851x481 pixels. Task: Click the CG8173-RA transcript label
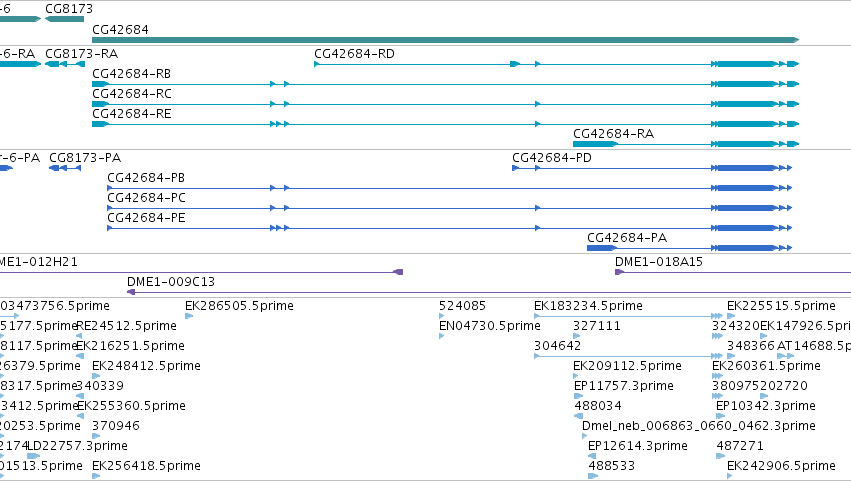click(81, 54)
